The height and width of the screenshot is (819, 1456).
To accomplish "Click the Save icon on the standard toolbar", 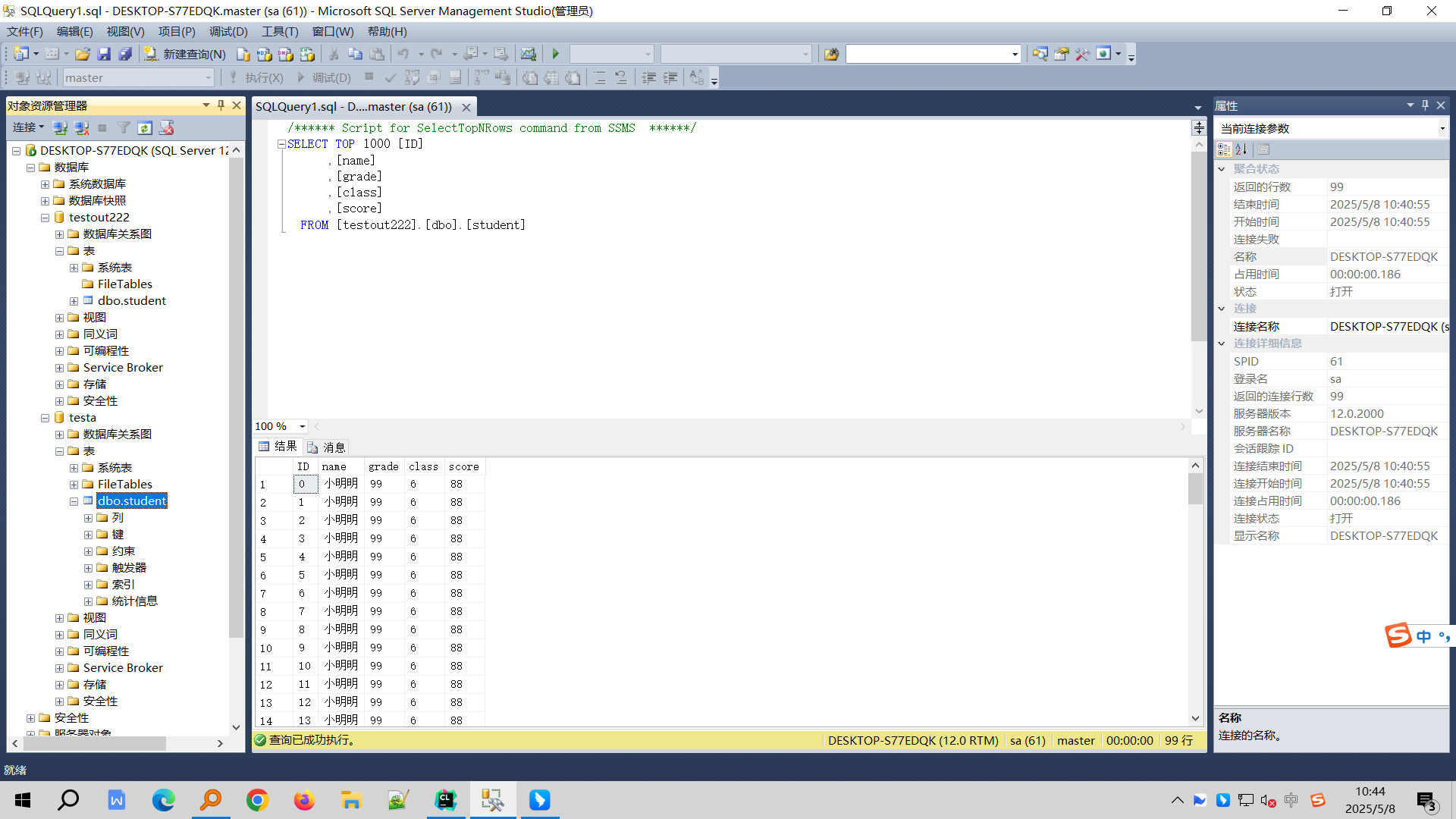I will point(105,53).
